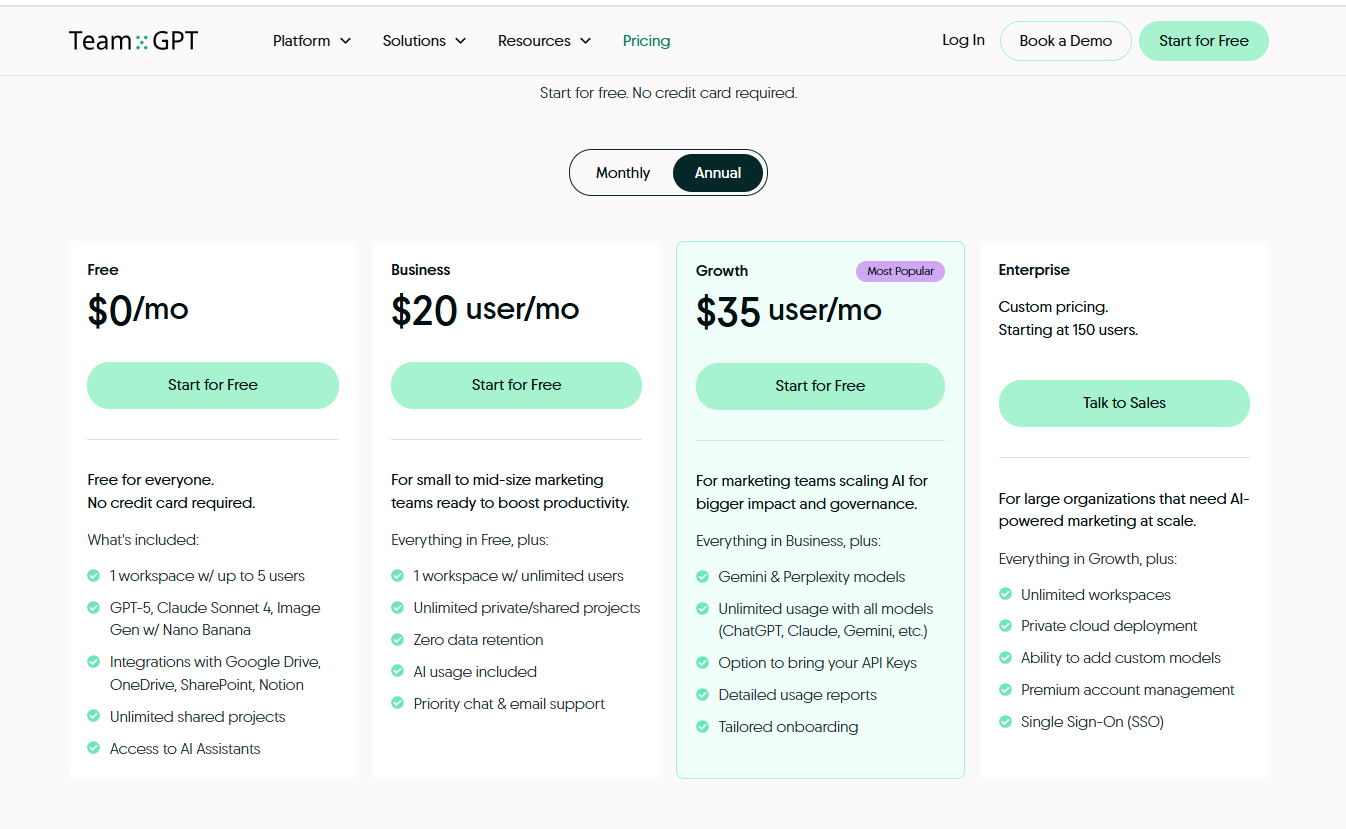Click Start for Free under Growth plan
This screenshot has height=829, width=1346.
pyautogui.click(x=820, y=386)
